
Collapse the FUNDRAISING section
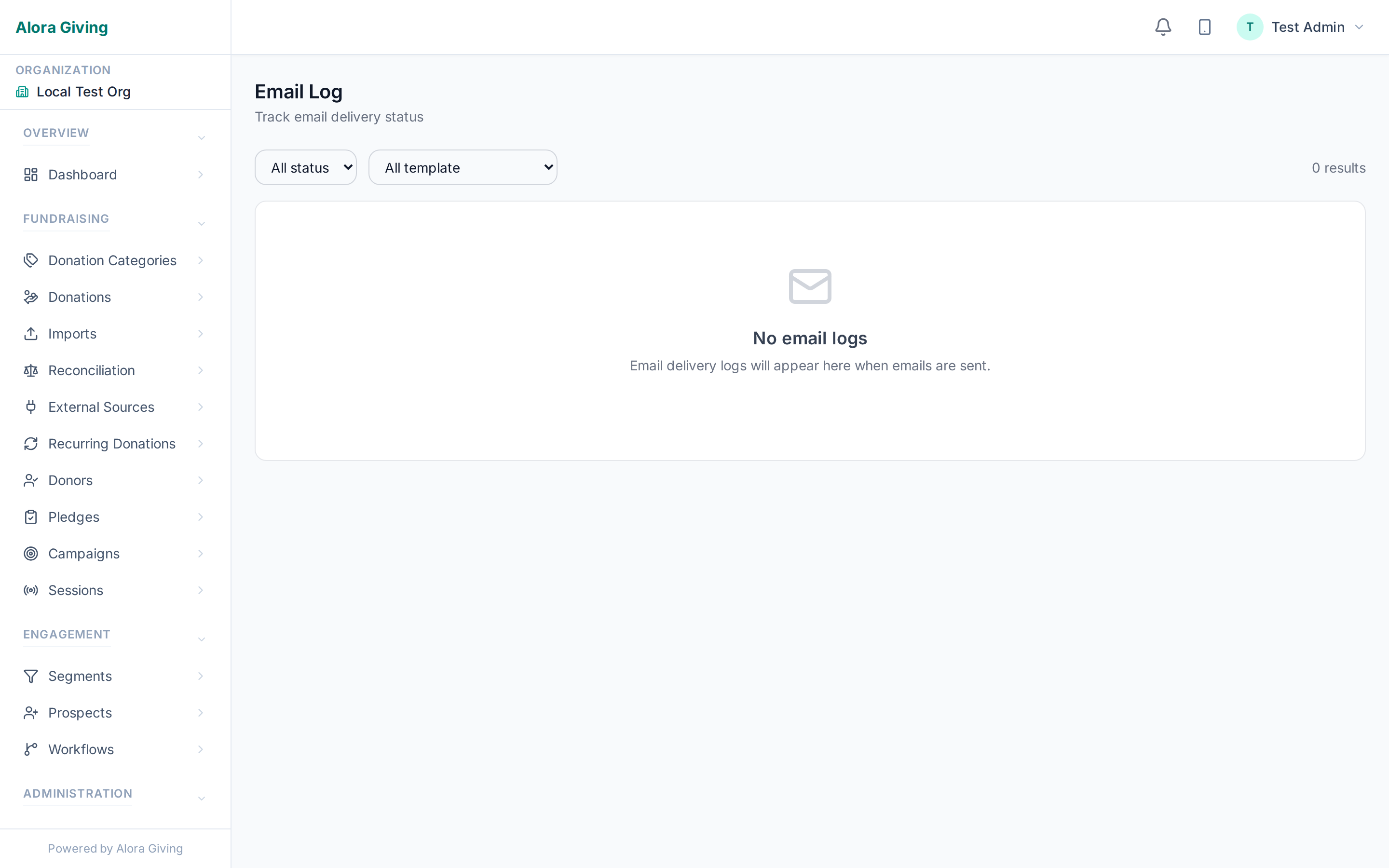[x=201, y=223]
